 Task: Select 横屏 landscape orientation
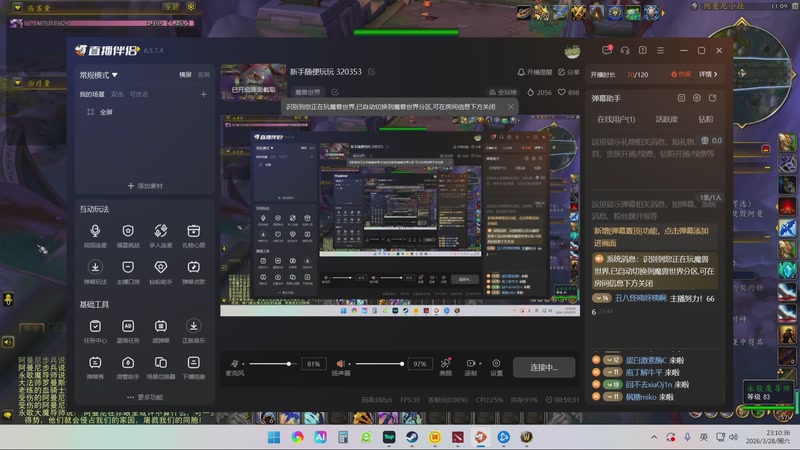pos(185,74)
